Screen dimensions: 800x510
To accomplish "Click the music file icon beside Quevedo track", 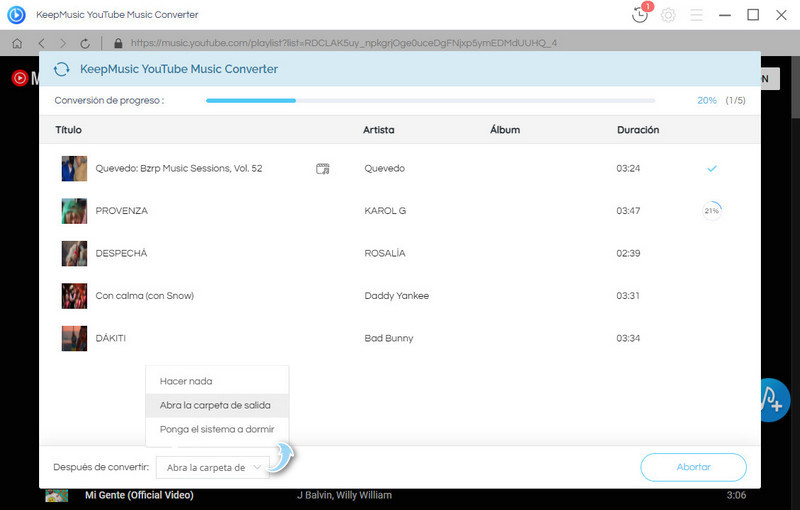I will [x=322, y=169].
